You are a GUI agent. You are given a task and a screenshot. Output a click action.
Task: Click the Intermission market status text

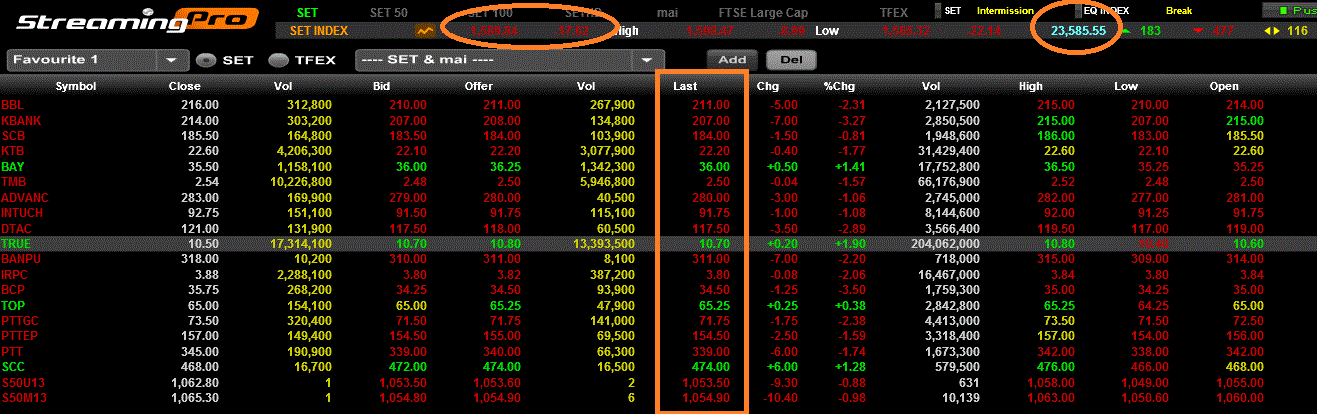click(x=1007, y=11)
